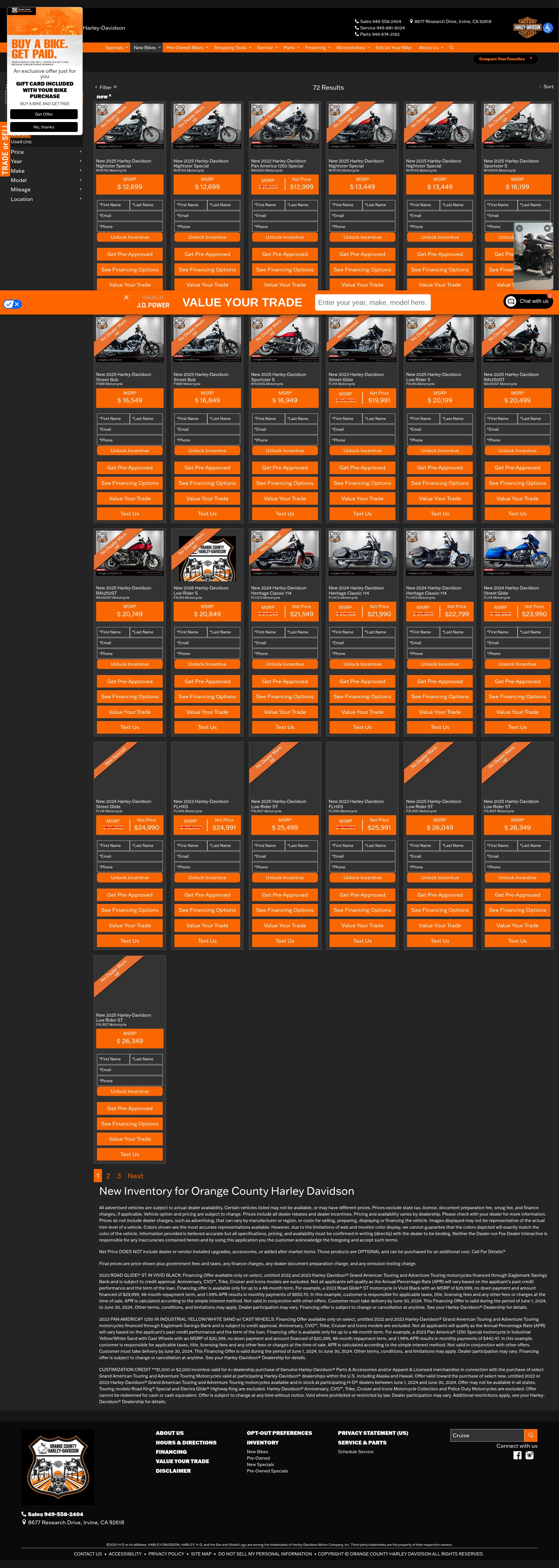Open the site search magnifier icon
Viewport: 559px width, 1568px height.
coord(451,47)
